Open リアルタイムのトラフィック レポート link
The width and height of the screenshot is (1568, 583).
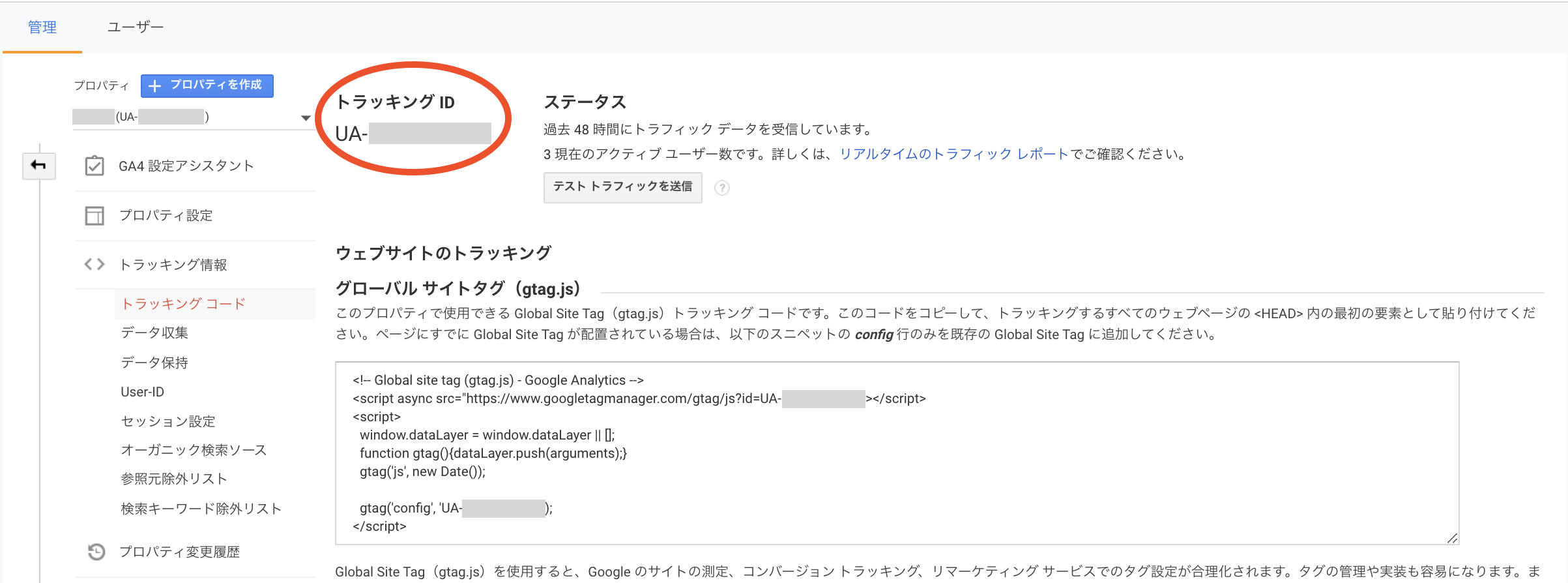tap(954, 154)
